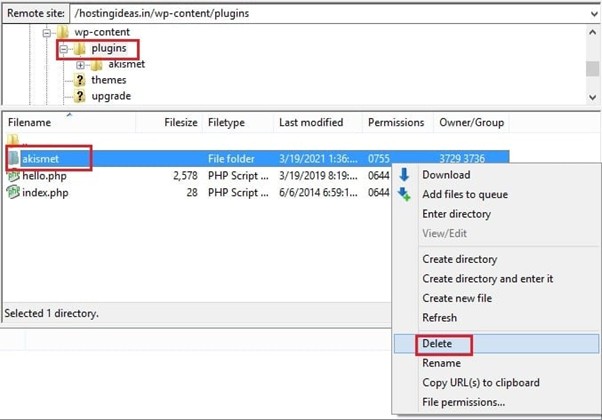Sort by Last modified column header
The image size is (602, 420).
pos(311,122)
